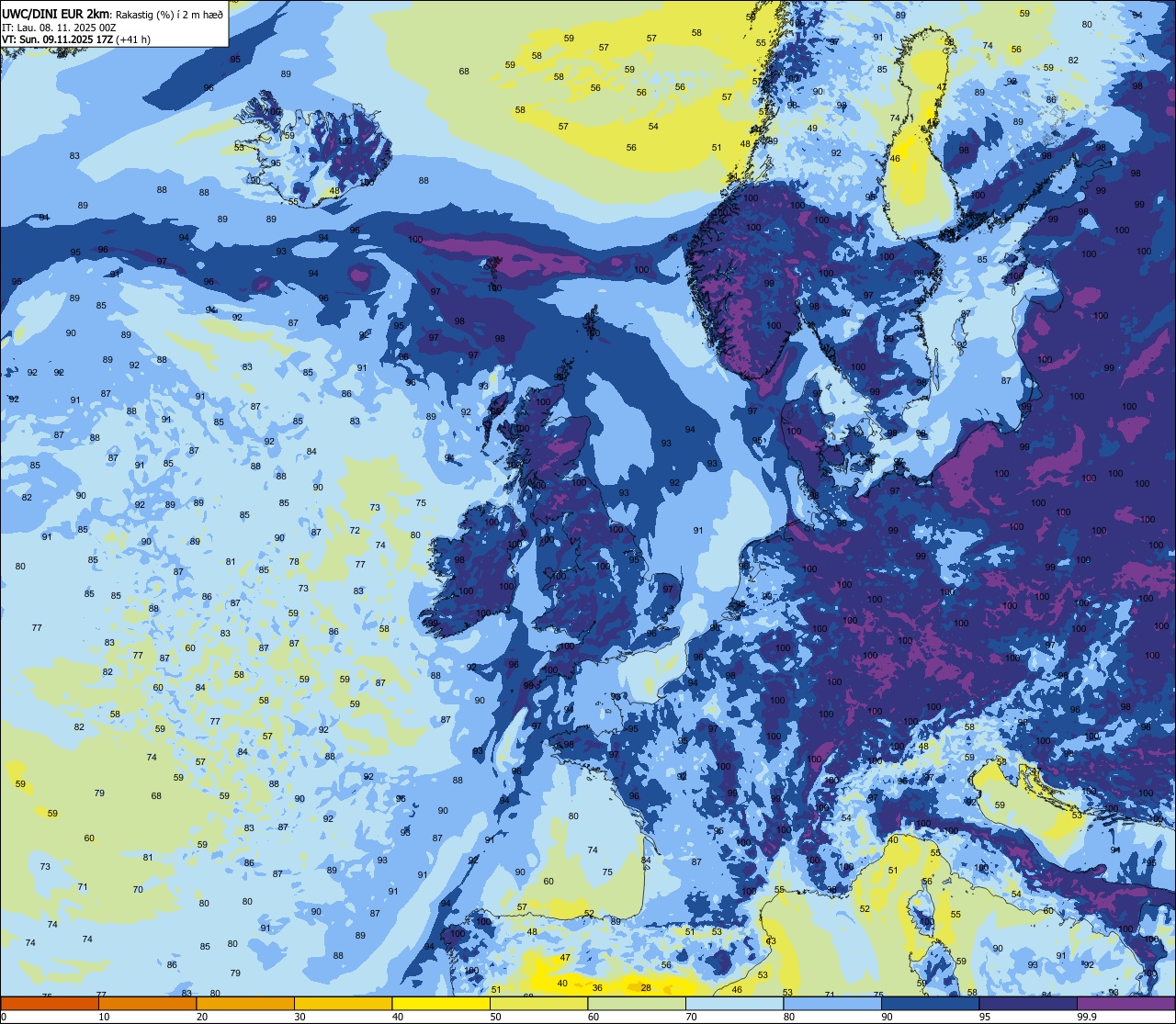
Task: Click the map title 'UWC/DINI EUR 2km'
Action: pyautogui.click(x=54, y=14)
